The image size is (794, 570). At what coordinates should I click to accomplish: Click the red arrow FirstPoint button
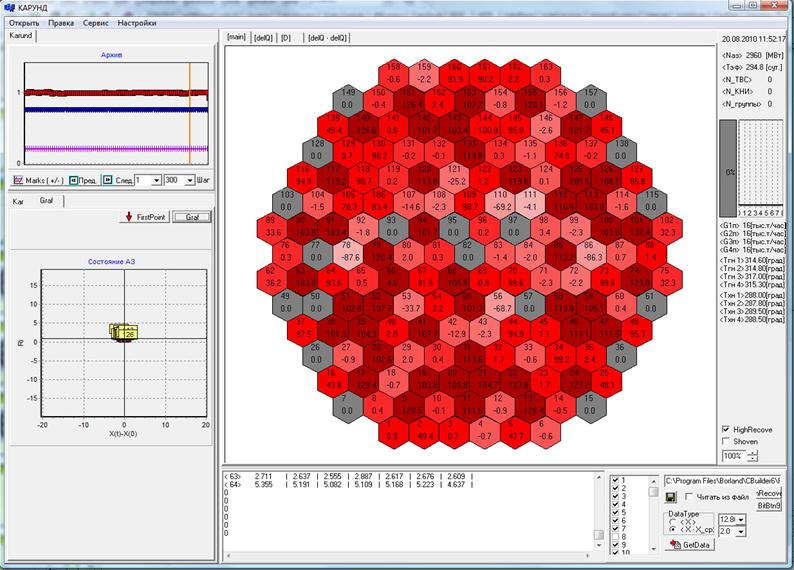coord(145,217)
